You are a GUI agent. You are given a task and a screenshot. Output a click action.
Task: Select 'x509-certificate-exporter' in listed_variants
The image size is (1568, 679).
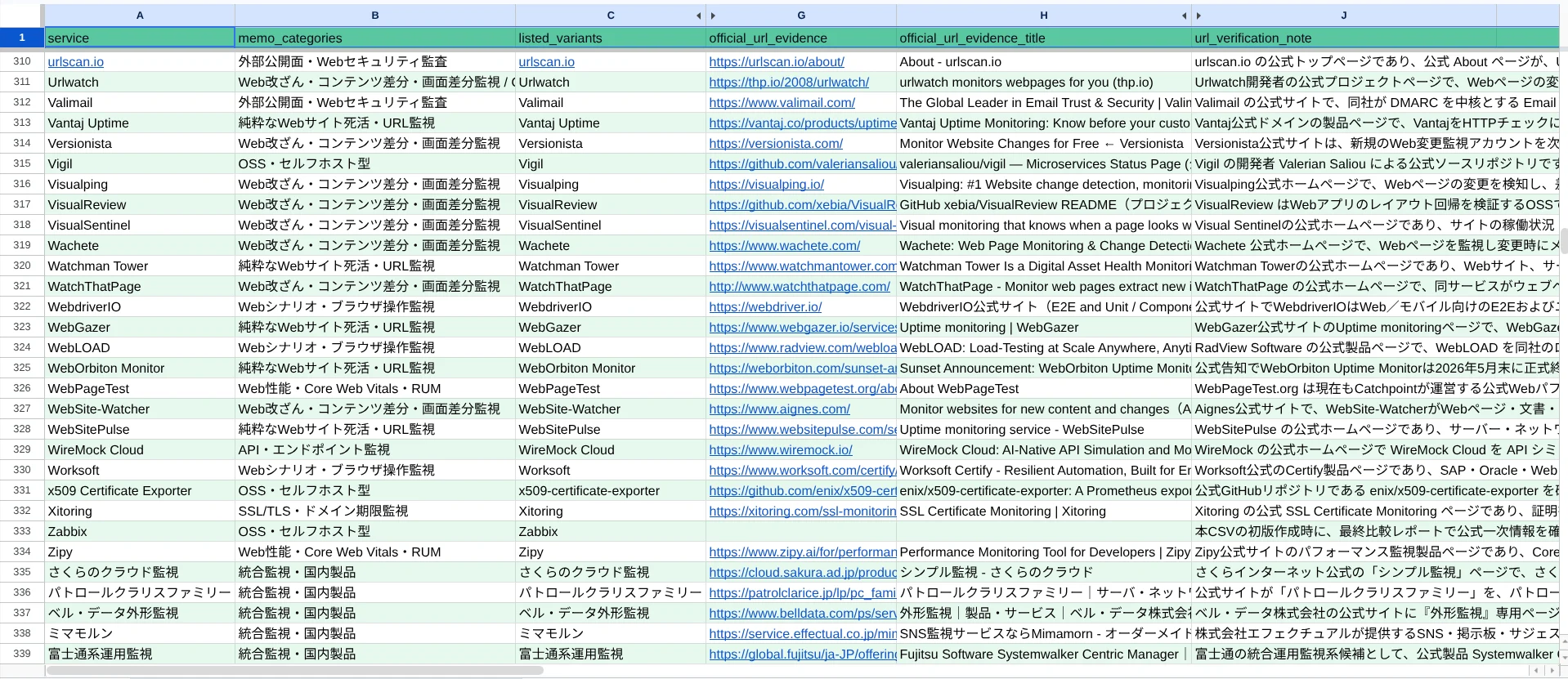[611, 490]
